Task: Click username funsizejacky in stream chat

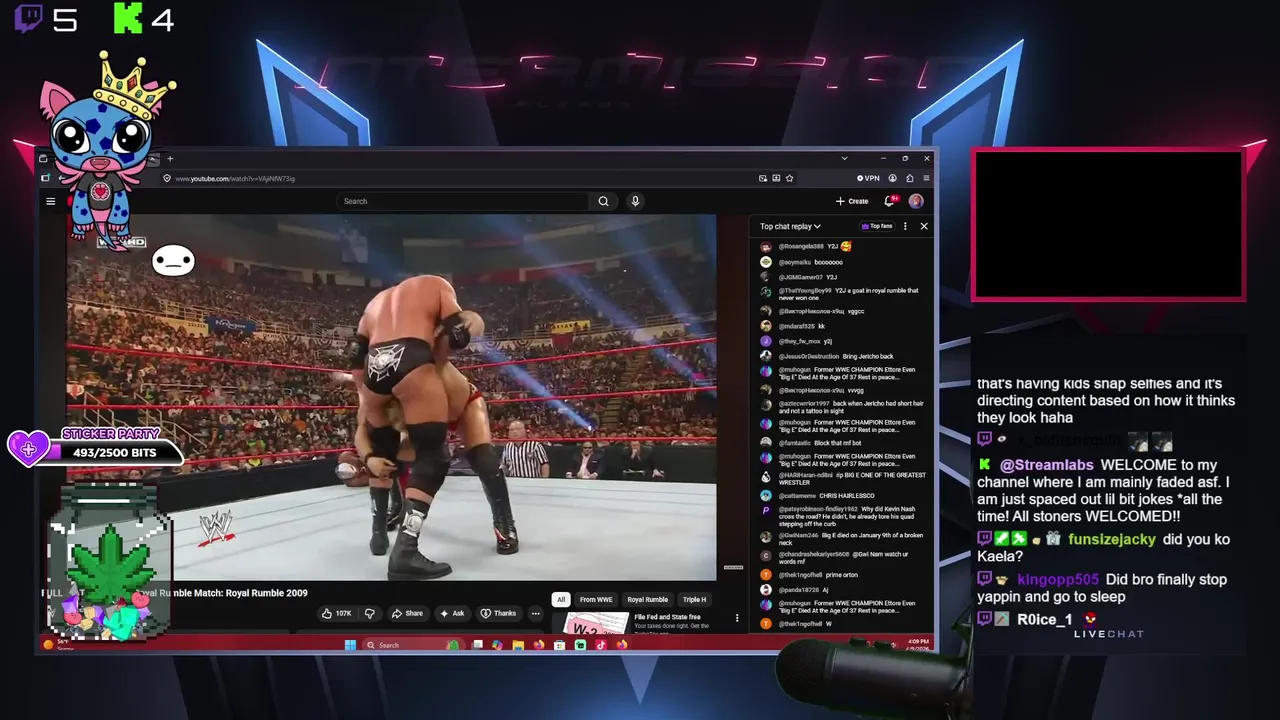Action: (x=1111, y=539)
